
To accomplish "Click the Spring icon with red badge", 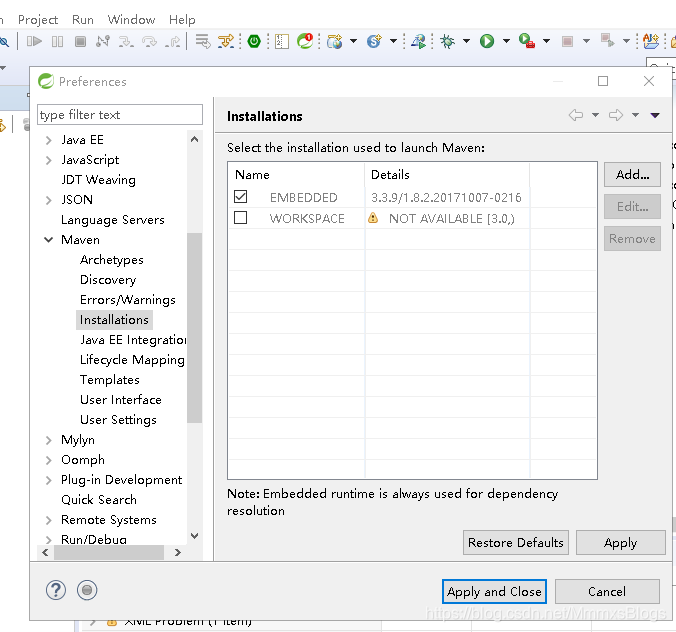I will point(305,41).
